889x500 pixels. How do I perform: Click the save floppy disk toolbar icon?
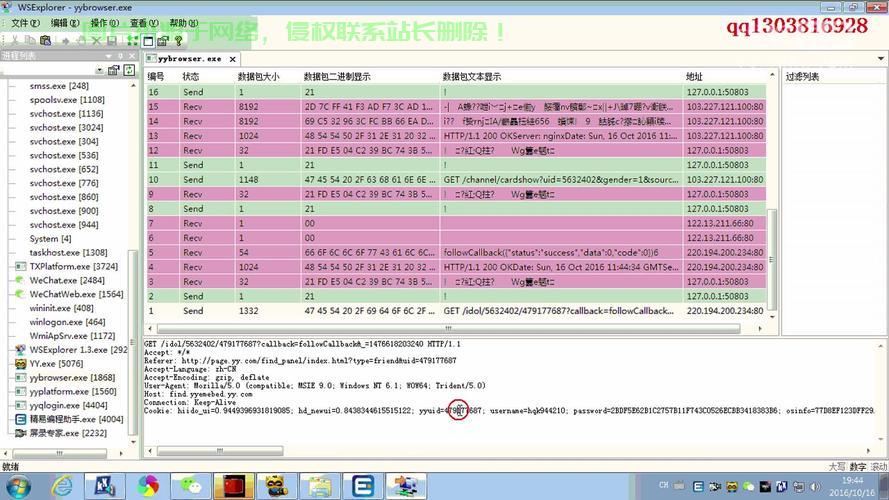point(112,41)
